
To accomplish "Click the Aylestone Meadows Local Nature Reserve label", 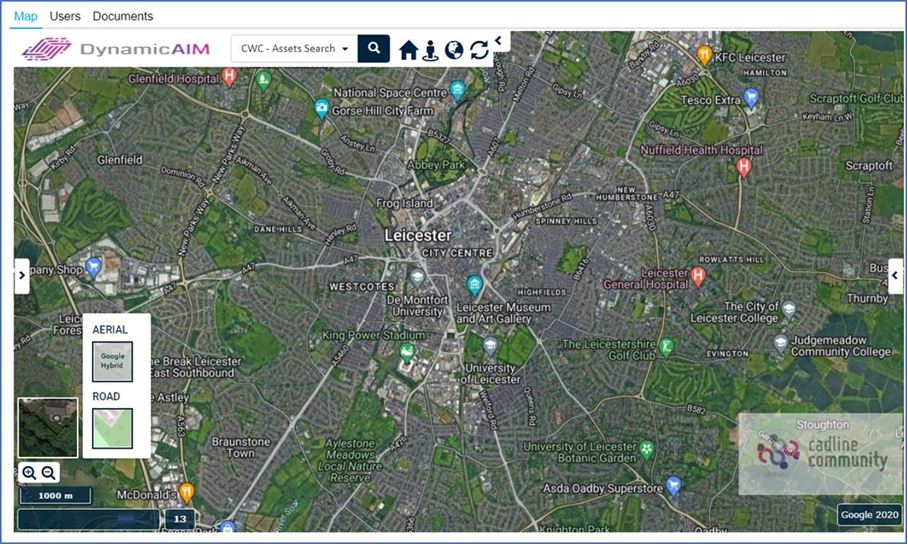I will click(x=350, y=461).
